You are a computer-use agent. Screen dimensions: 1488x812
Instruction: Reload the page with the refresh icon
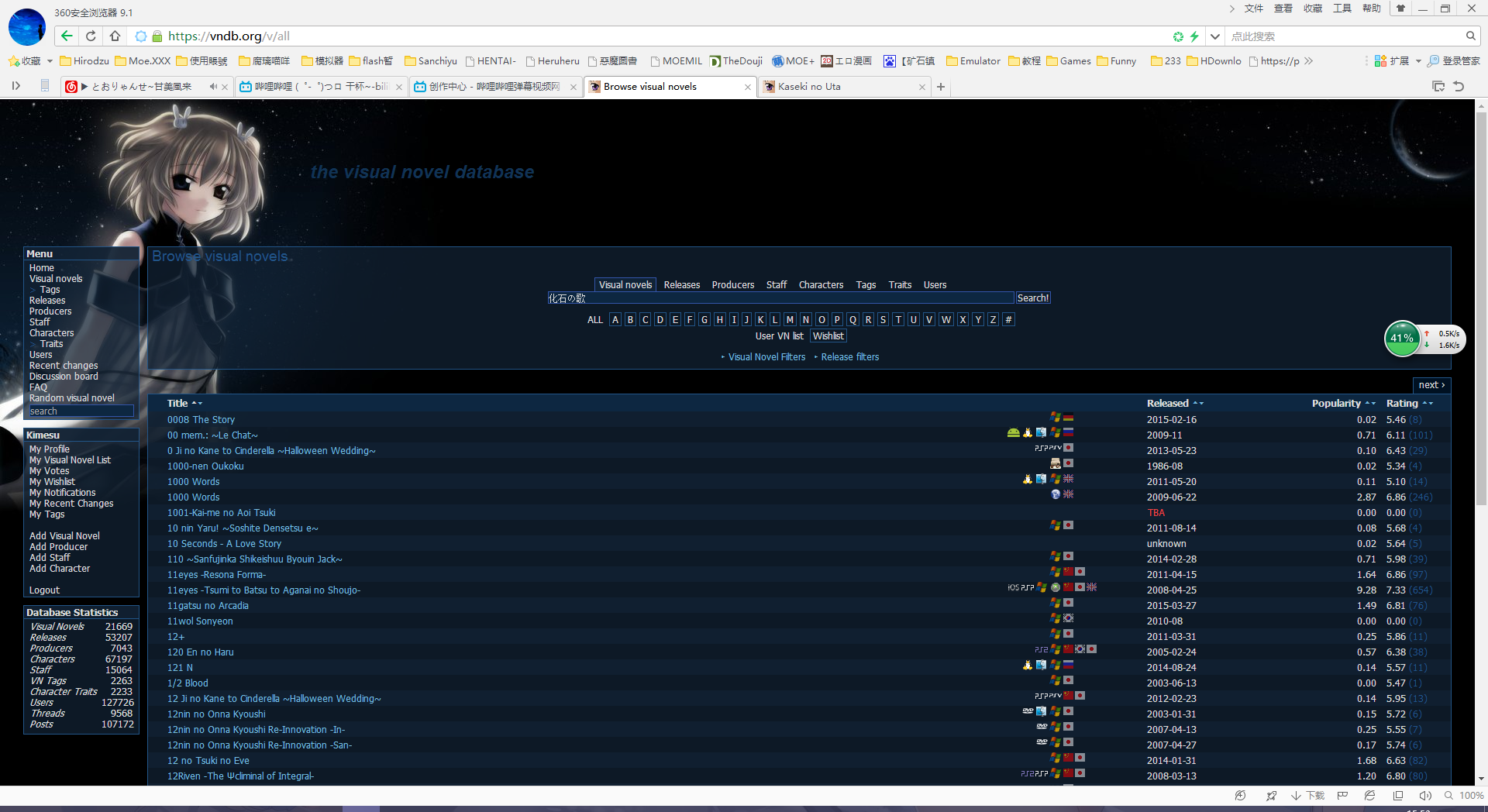tap(91, 36)
